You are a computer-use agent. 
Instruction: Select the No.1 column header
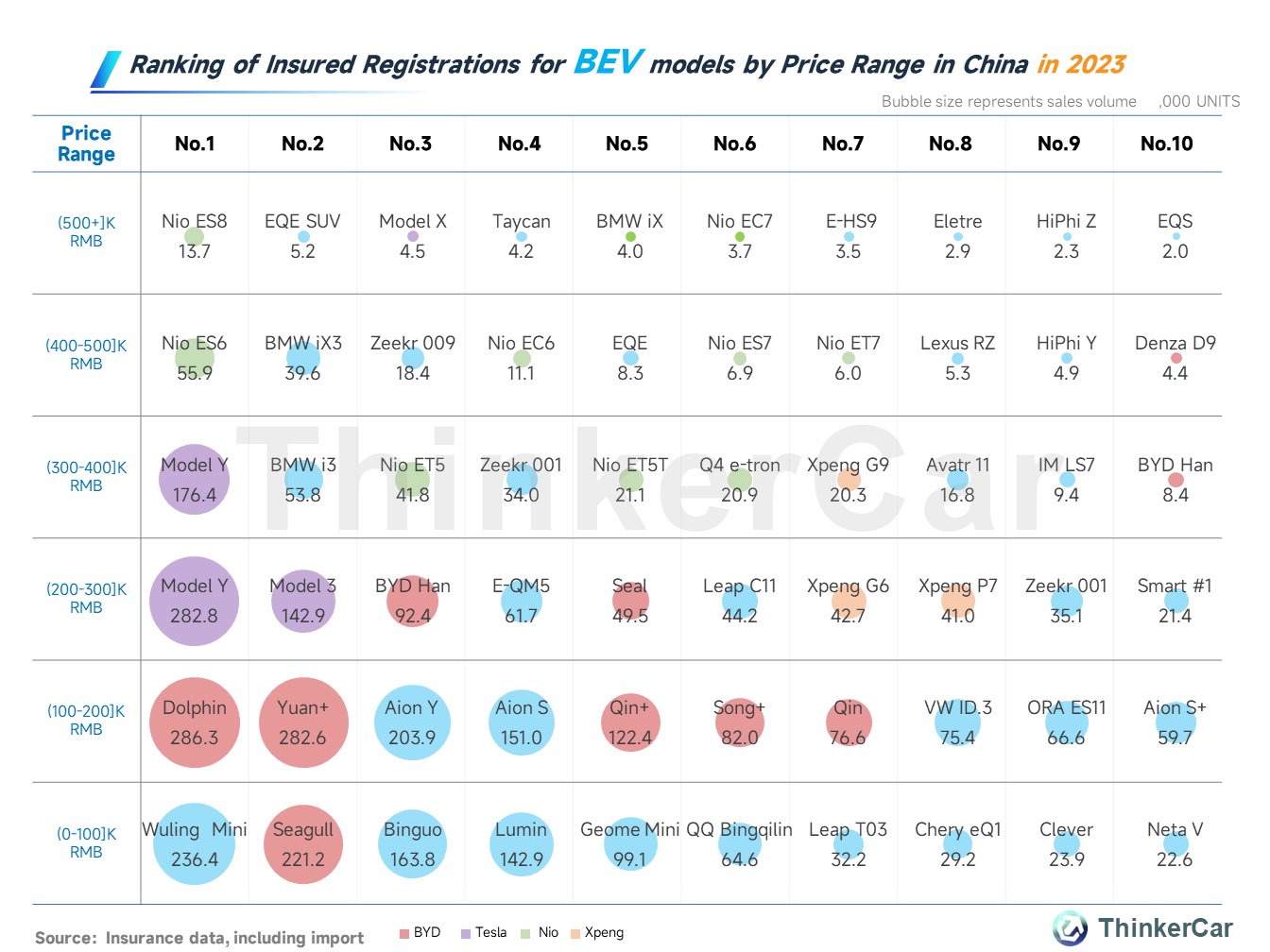click(x=195, y=144)
